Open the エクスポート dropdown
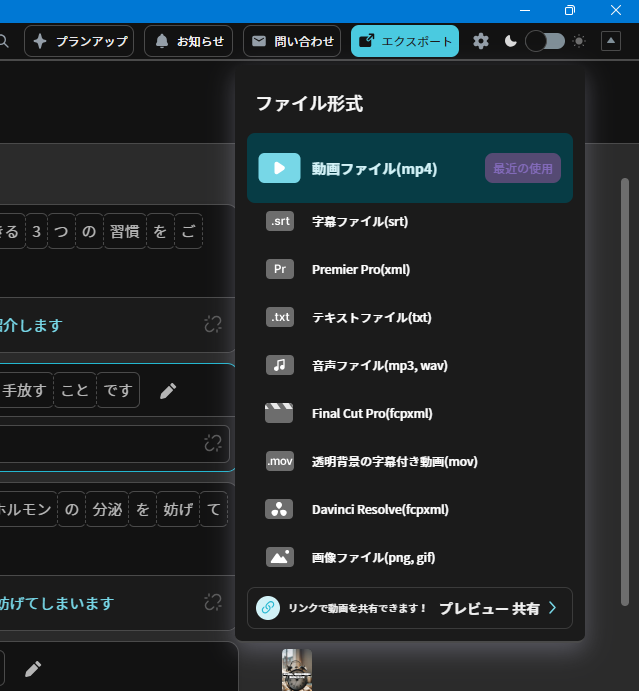639x691 pixels. [405, 41]
